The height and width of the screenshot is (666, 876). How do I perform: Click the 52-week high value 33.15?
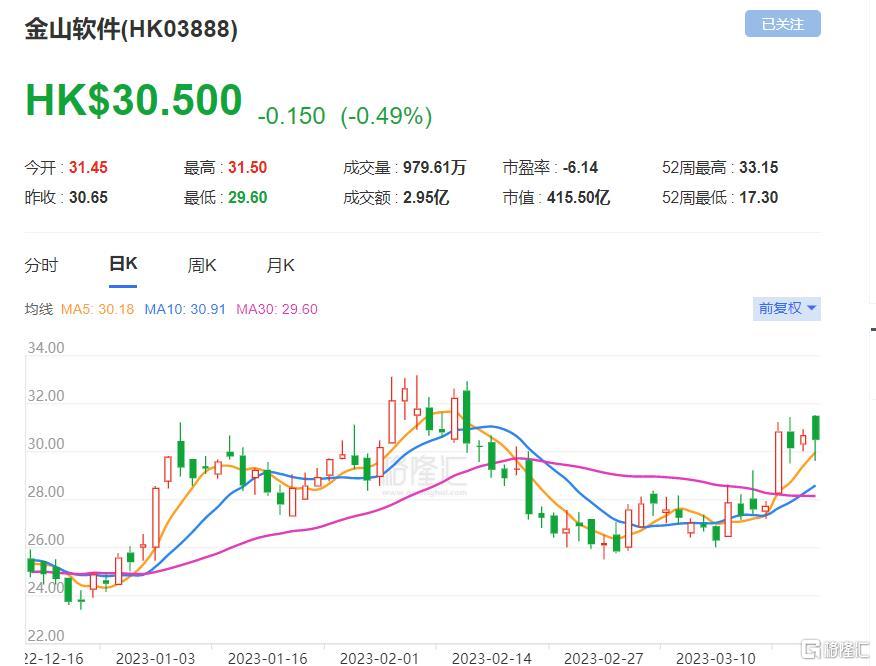pyautogui.click(x=759, y=167)
